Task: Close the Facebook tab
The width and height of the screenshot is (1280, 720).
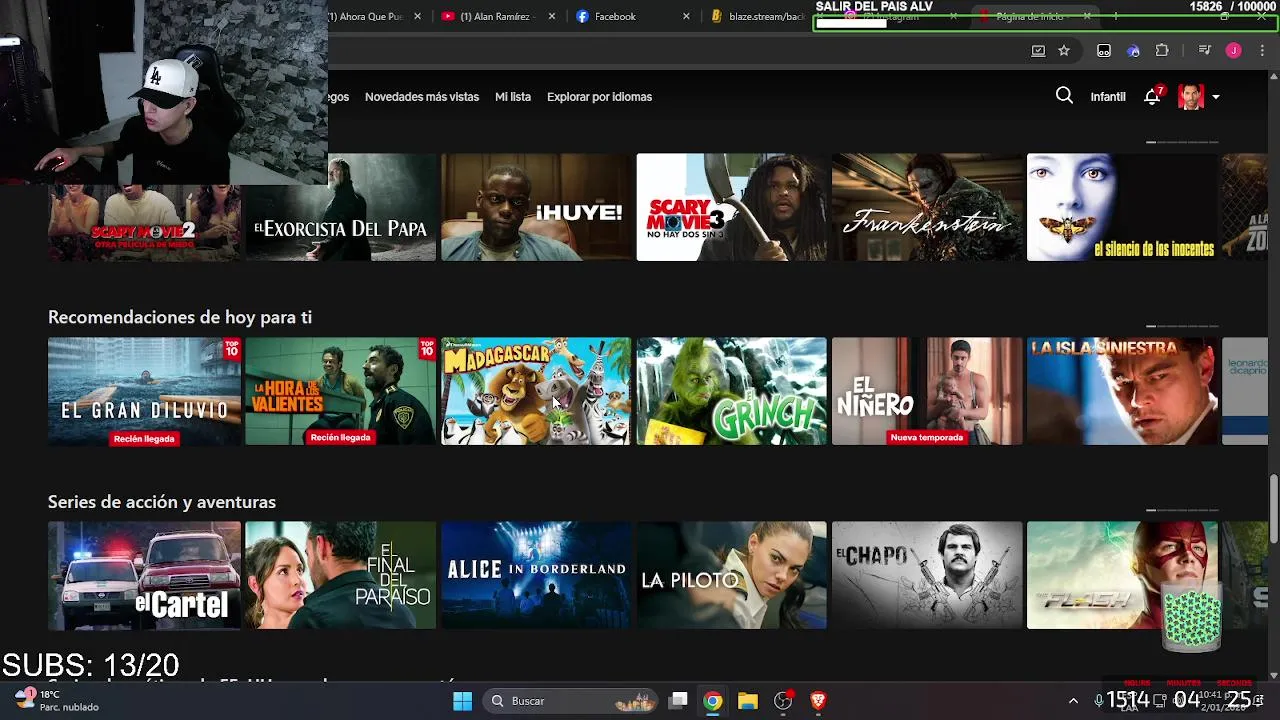Action: click(x=686, y=16)
